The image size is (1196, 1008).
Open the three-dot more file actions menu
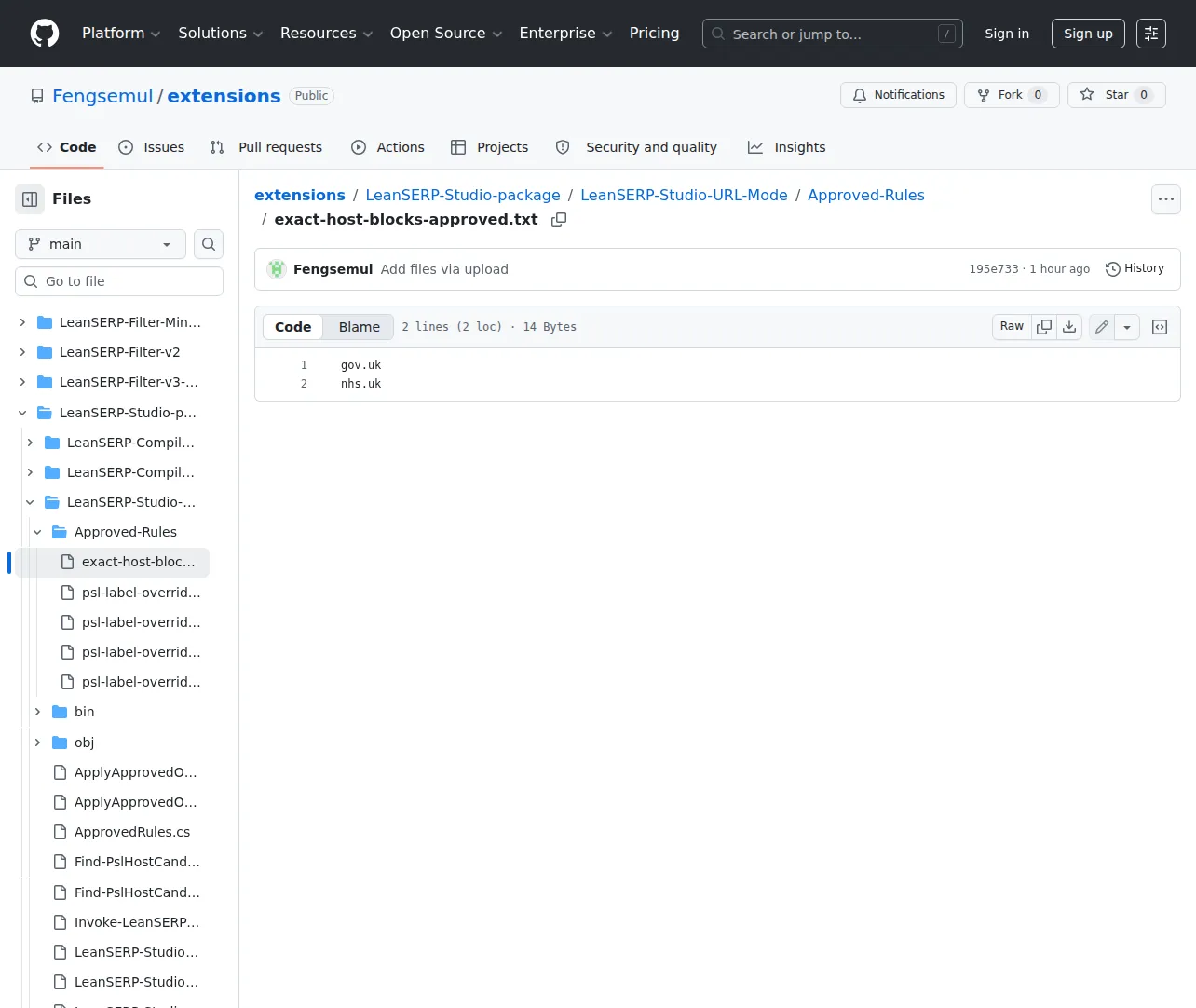[1166, 199]
